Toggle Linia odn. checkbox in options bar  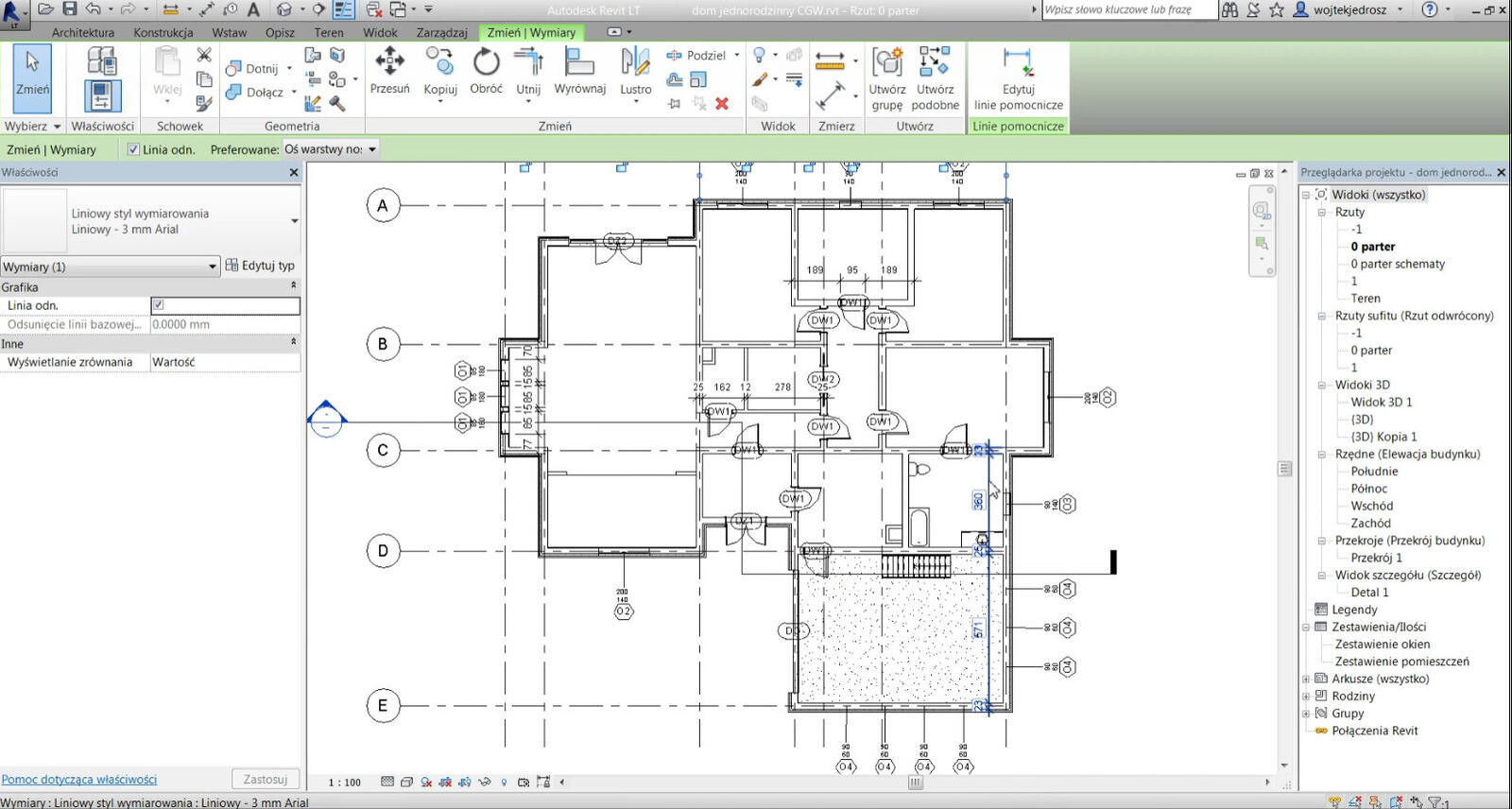(x=133, y=149)
